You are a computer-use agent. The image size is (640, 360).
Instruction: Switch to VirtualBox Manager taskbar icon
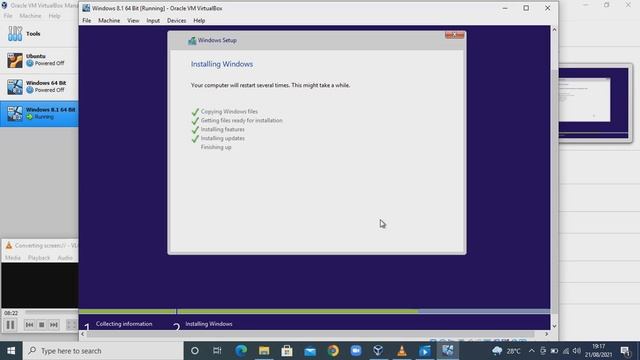coord(378,351)
